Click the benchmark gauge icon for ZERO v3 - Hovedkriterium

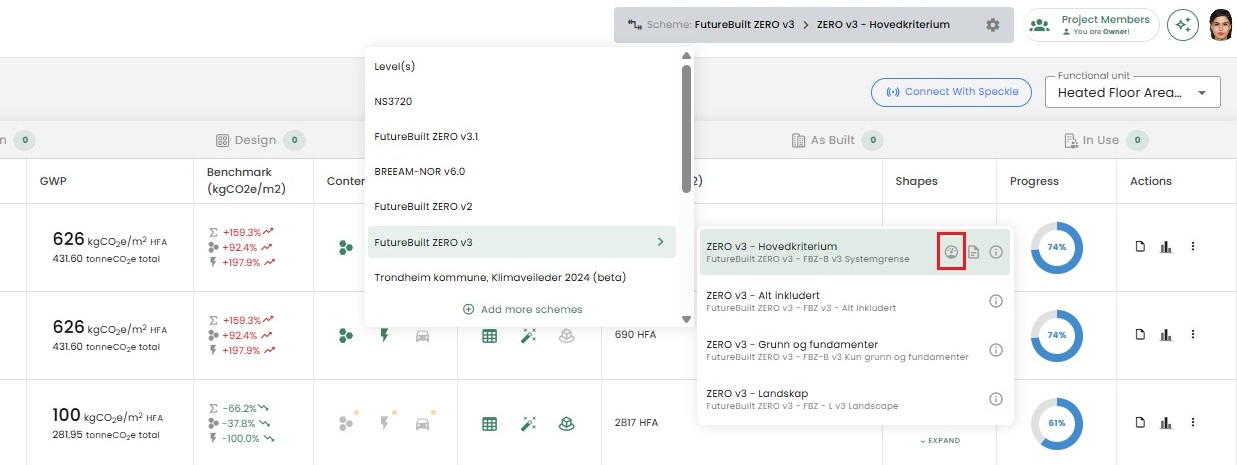coord(951,252)
